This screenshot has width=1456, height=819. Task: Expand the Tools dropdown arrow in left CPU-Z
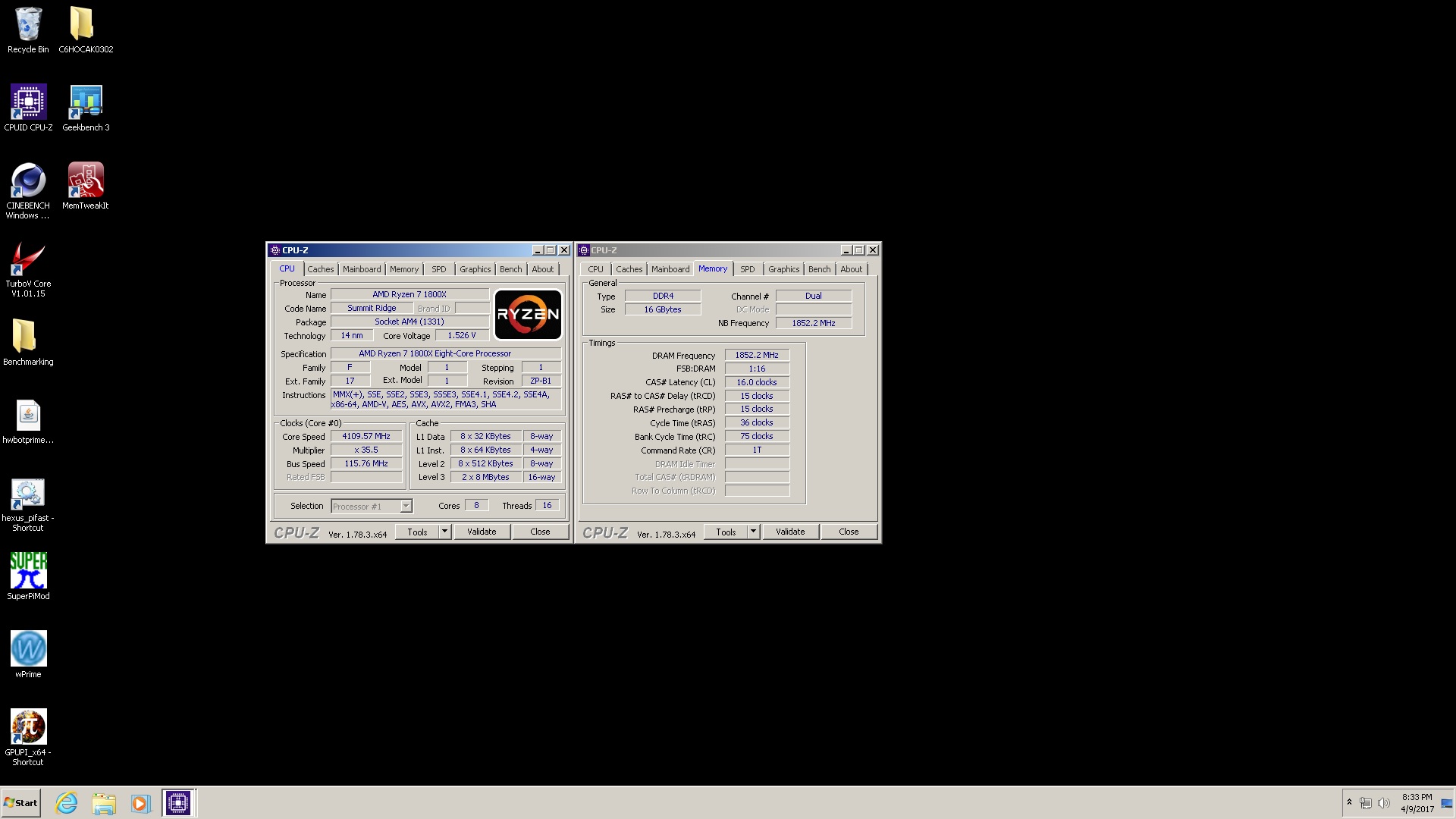pos(445,532)
